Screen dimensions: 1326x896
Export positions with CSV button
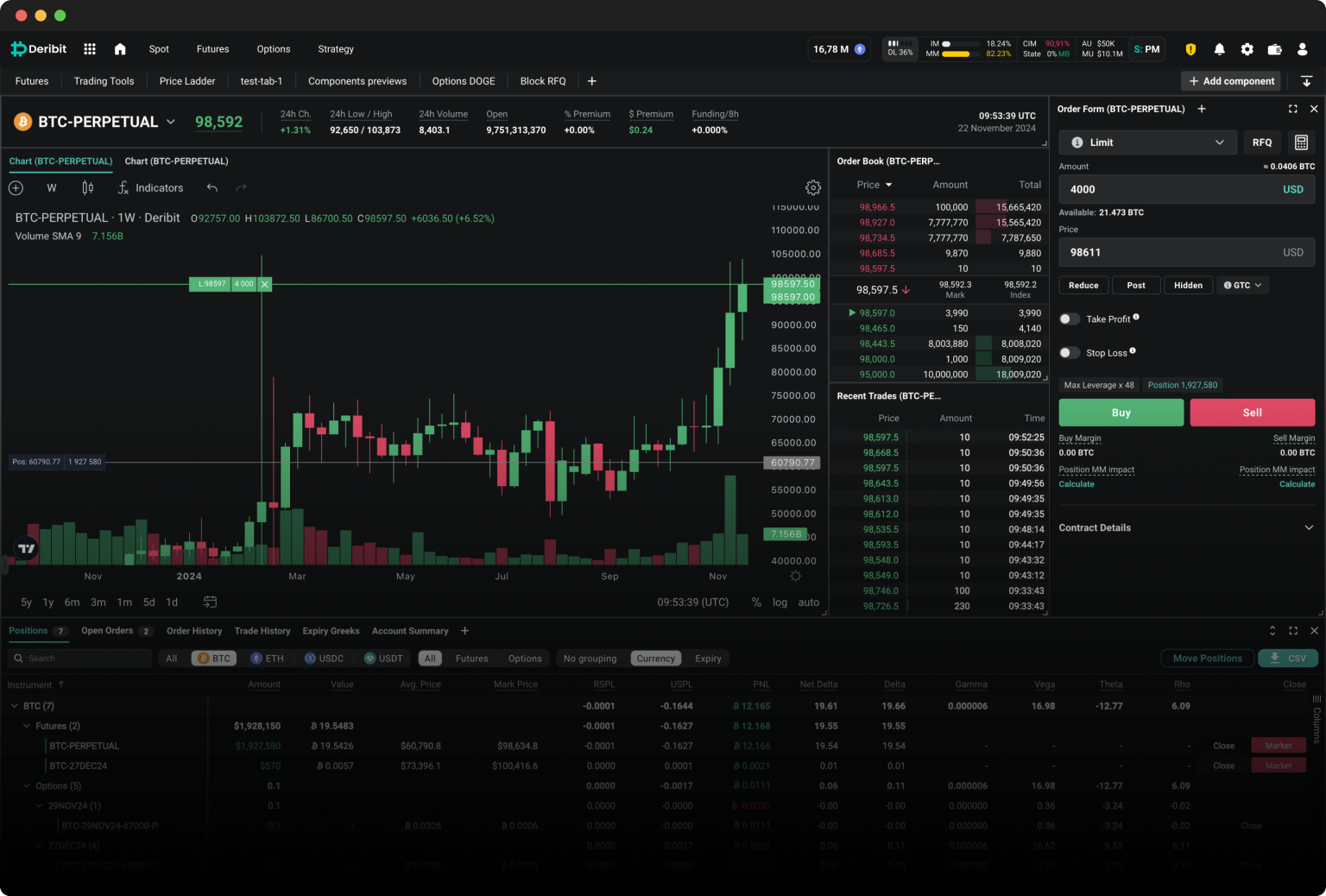(1288, 659)
